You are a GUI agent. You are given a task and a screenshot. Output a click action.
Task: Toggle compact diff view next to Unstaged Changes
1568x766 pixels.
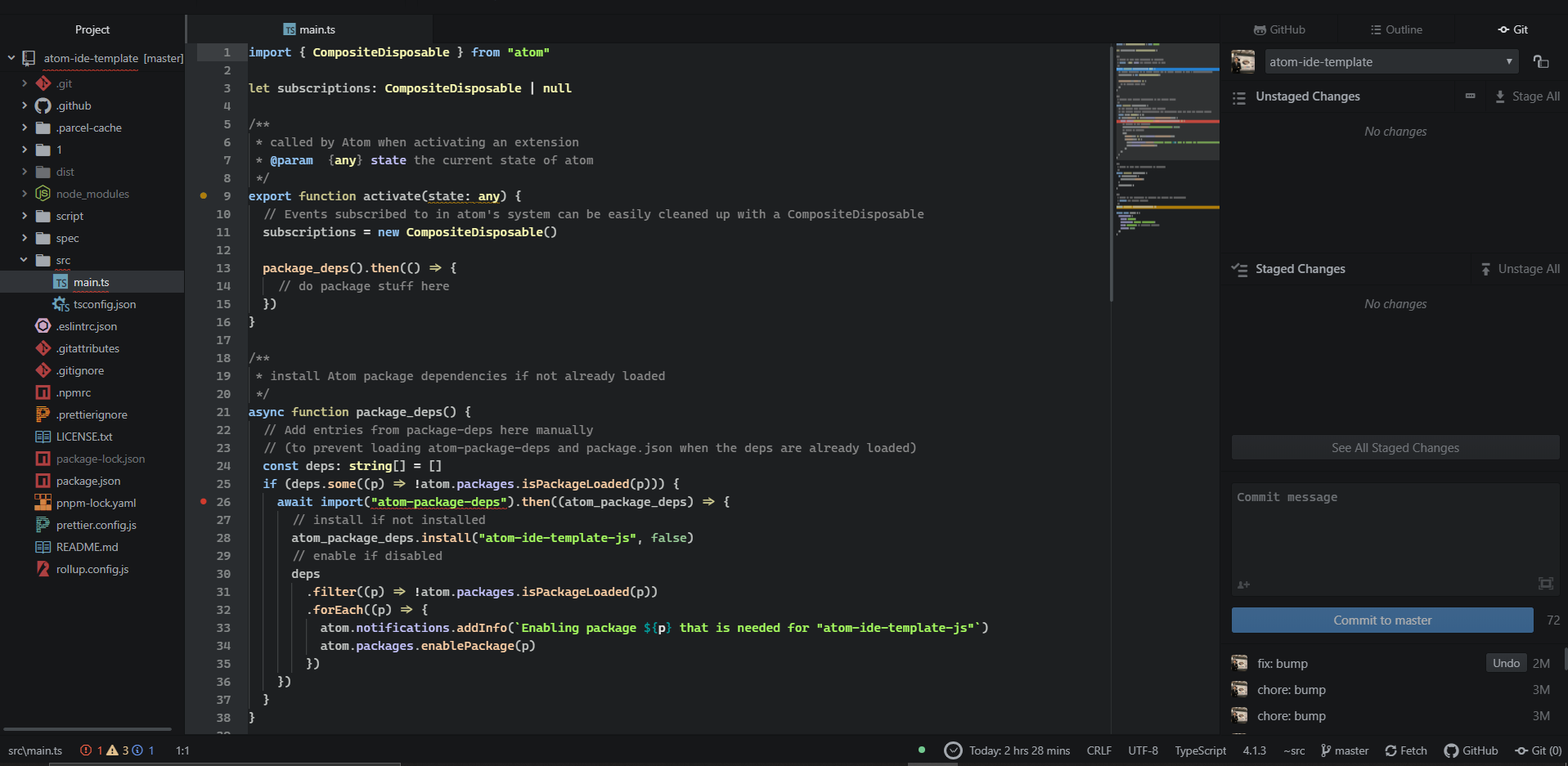point(1469,96)
